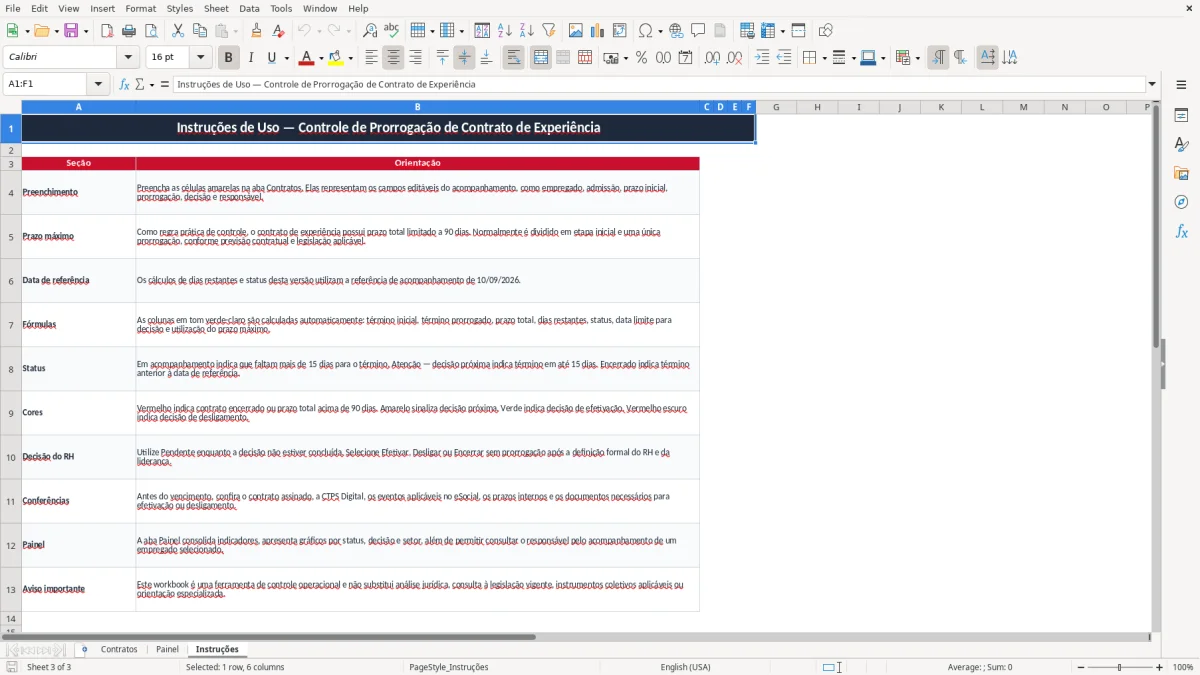Click inside the formula input line
This screenshot has height=675, width=1200.
[x=658, y=84]
